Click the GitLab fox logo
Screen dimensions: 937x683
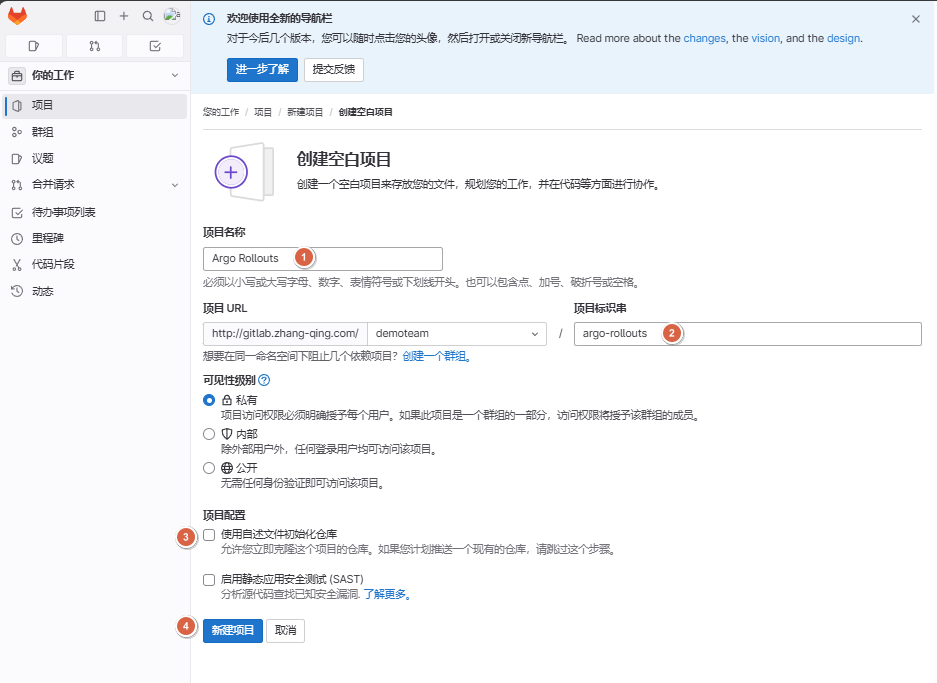17,16
